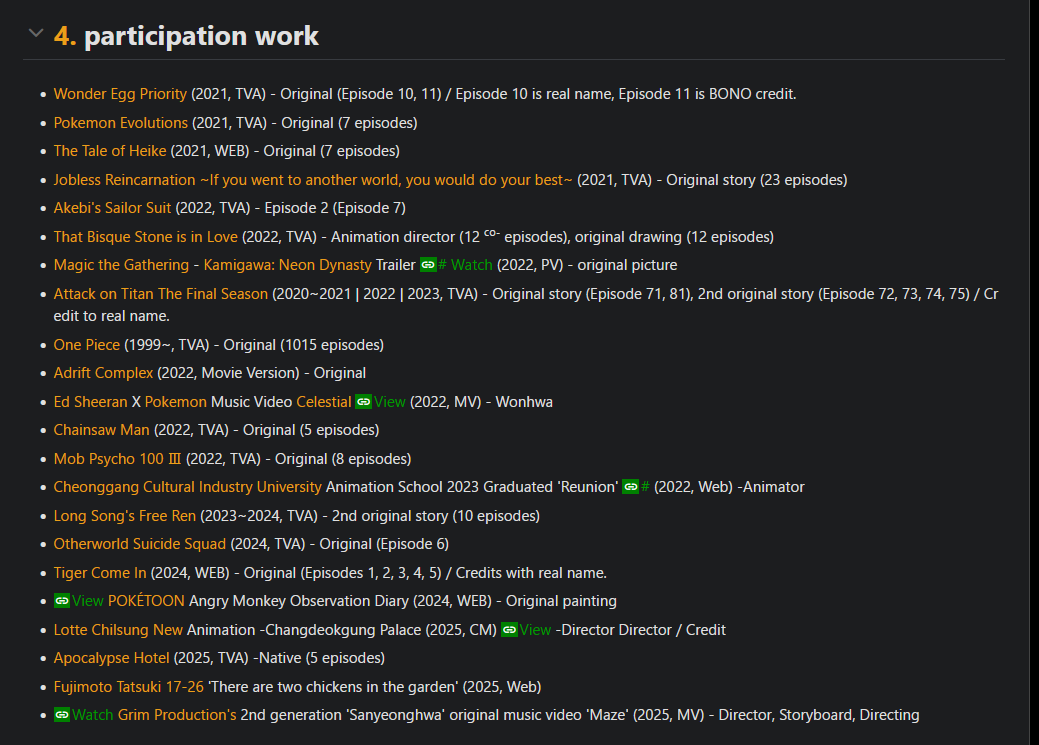Open the Akebi's Sailor Suit link
Screen dimensions: 1039x745
(112, 208)
